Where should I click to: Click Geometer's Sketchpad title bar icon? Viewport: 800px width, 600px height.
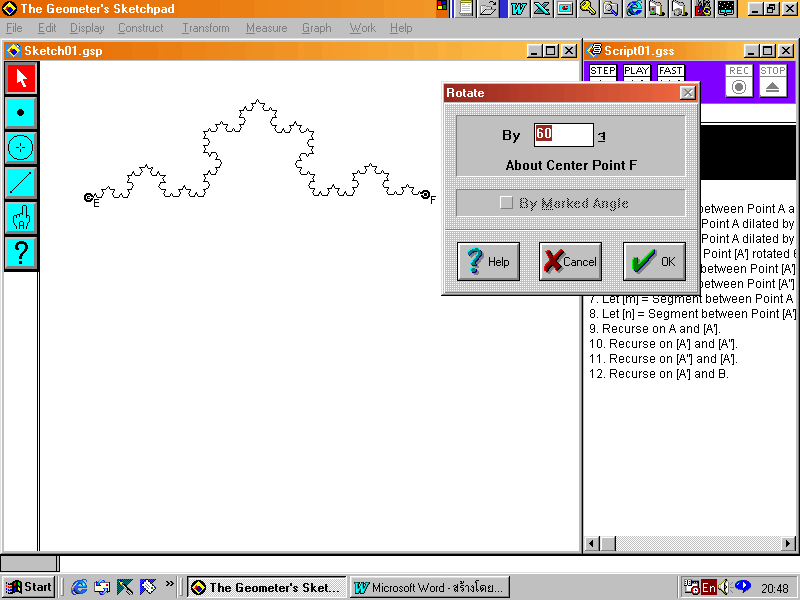pos(9,9)
